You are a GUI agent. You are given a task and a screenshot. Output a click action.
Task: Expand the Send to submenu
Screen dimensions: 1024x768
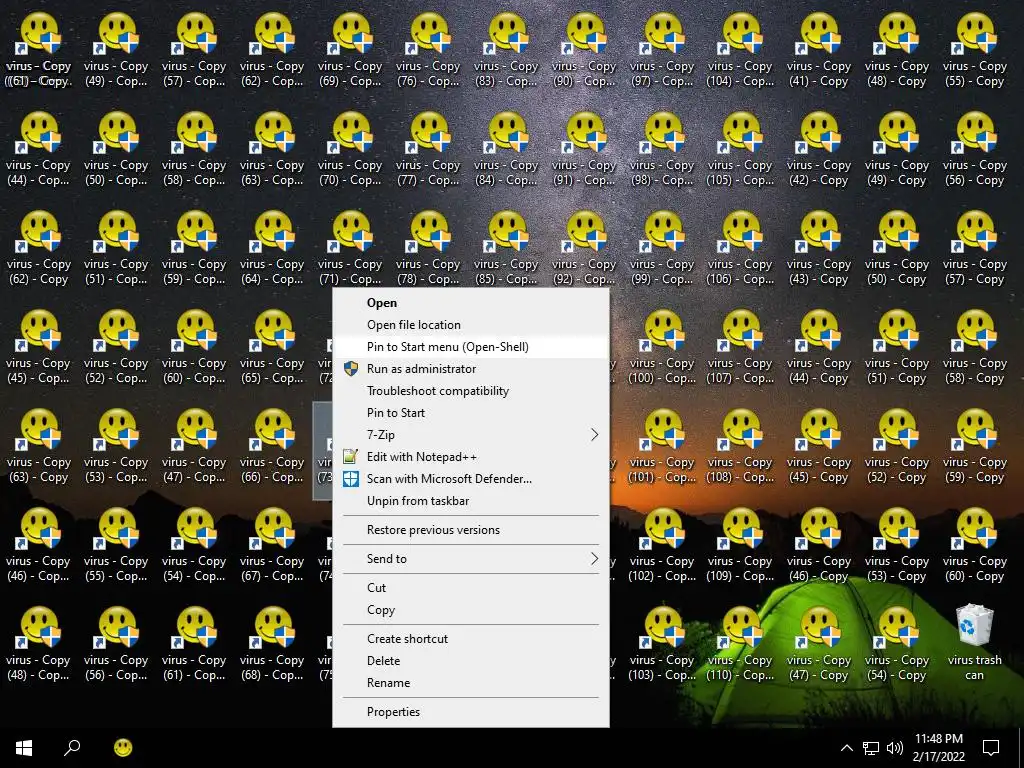point(471,558)
